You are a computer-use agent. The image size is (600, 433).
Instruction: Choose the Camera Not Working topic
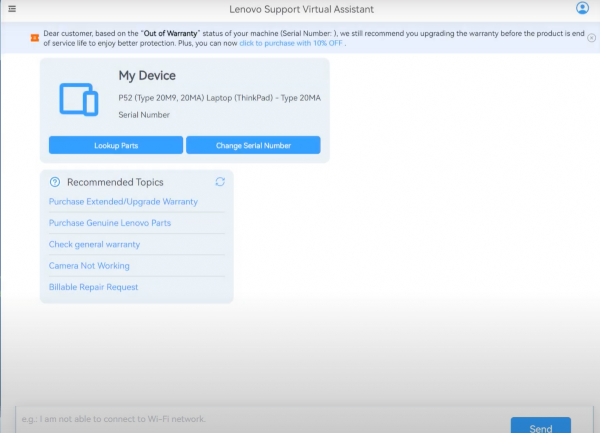pyautogui.click(x=89, y=266)
